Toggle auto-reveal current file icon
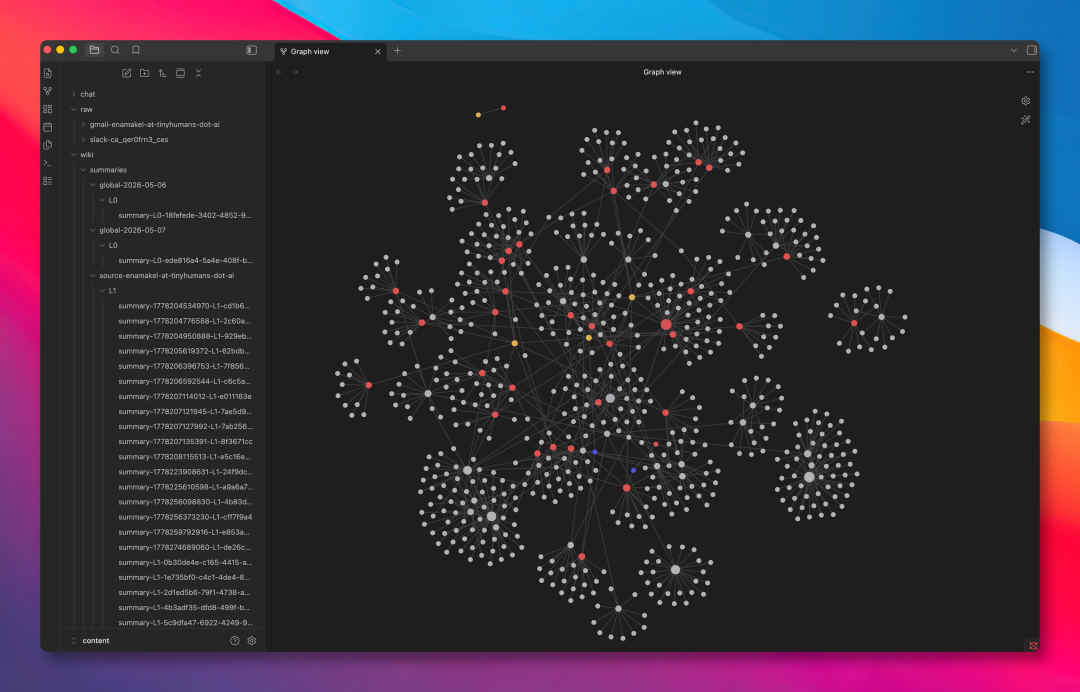 point(180,73)
